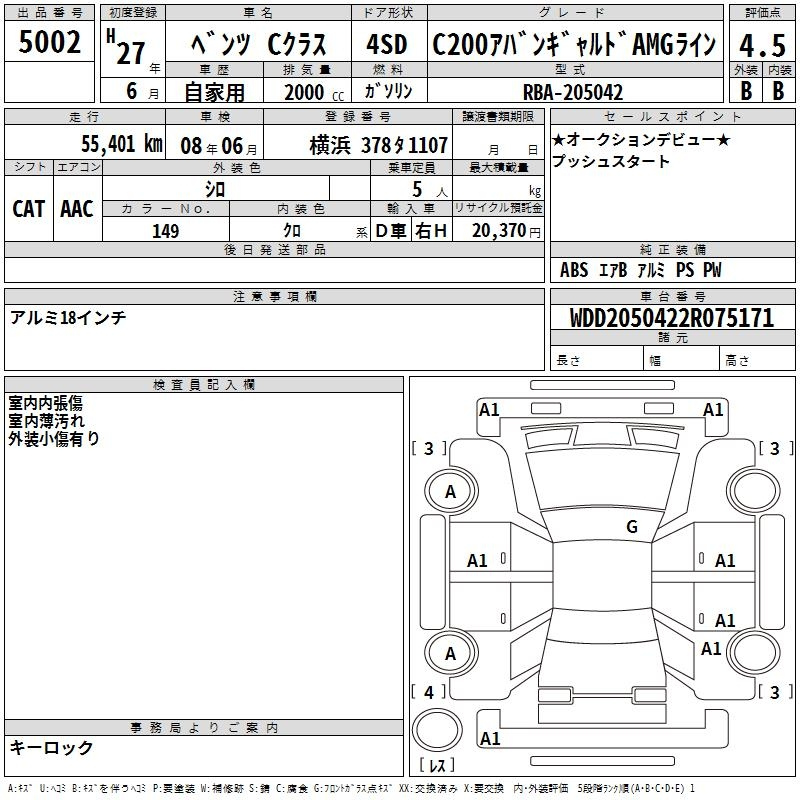Select the ★オークションデビュー★ sales point

click(x=641, y=140)
